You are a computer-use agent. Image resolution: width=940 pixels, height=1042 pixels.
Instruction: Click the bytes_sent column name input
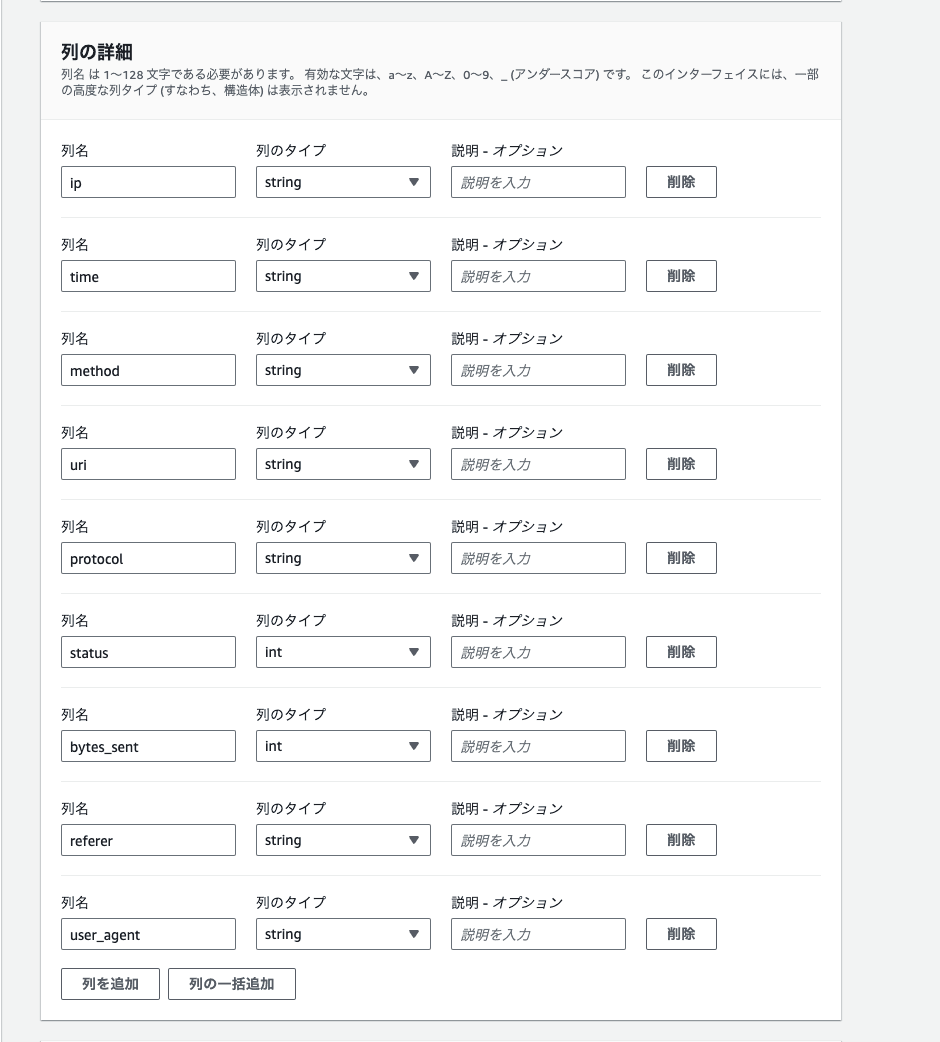pyautogui.click(x=148, y=746)
